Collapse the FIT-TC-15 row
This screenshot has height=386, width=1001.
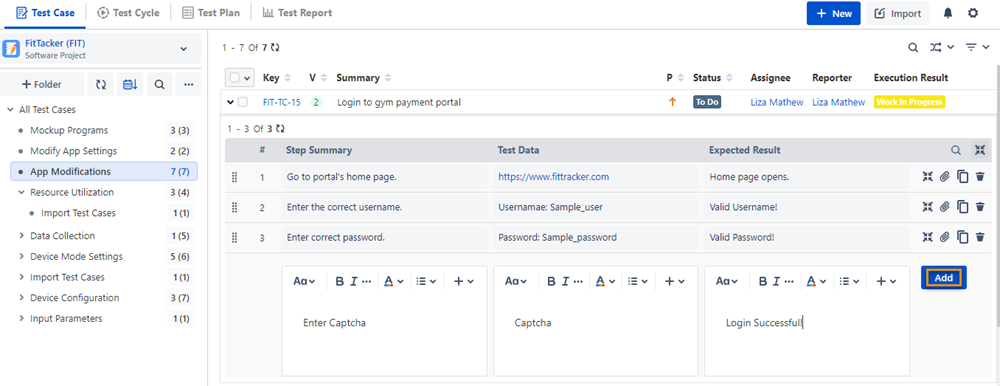point(230,102)
